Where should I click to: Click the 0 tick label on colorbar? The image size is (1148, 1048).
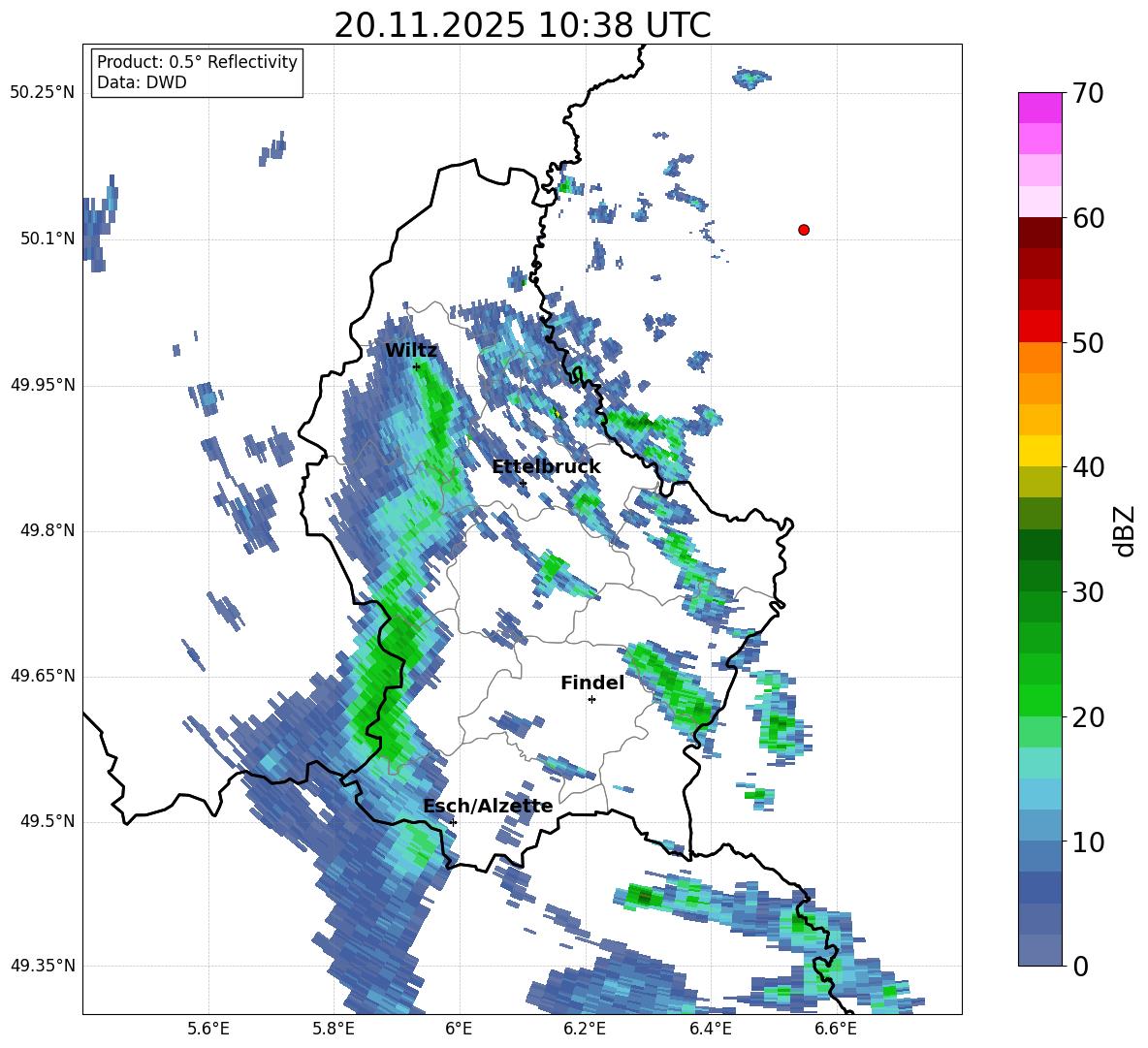1080,967
